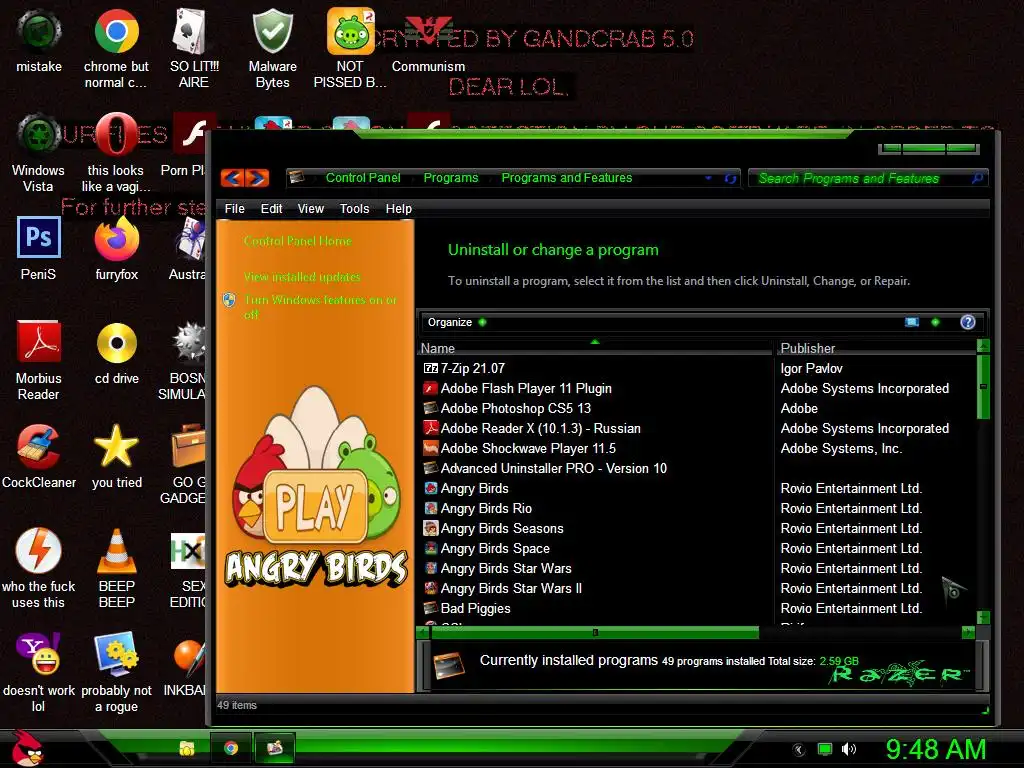Open the help question mark icon

coord(967,322)
